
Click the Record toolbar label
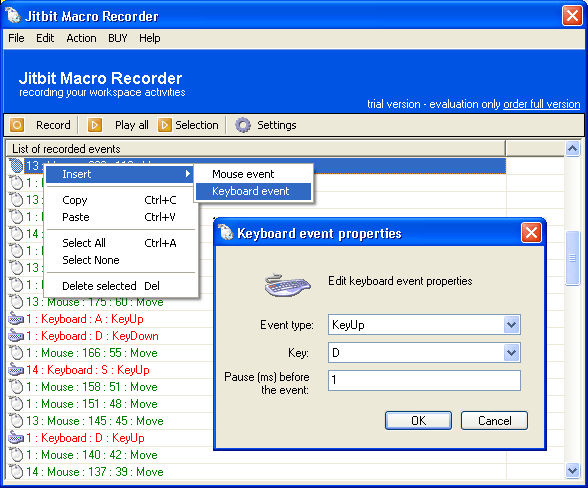point(53,125)
